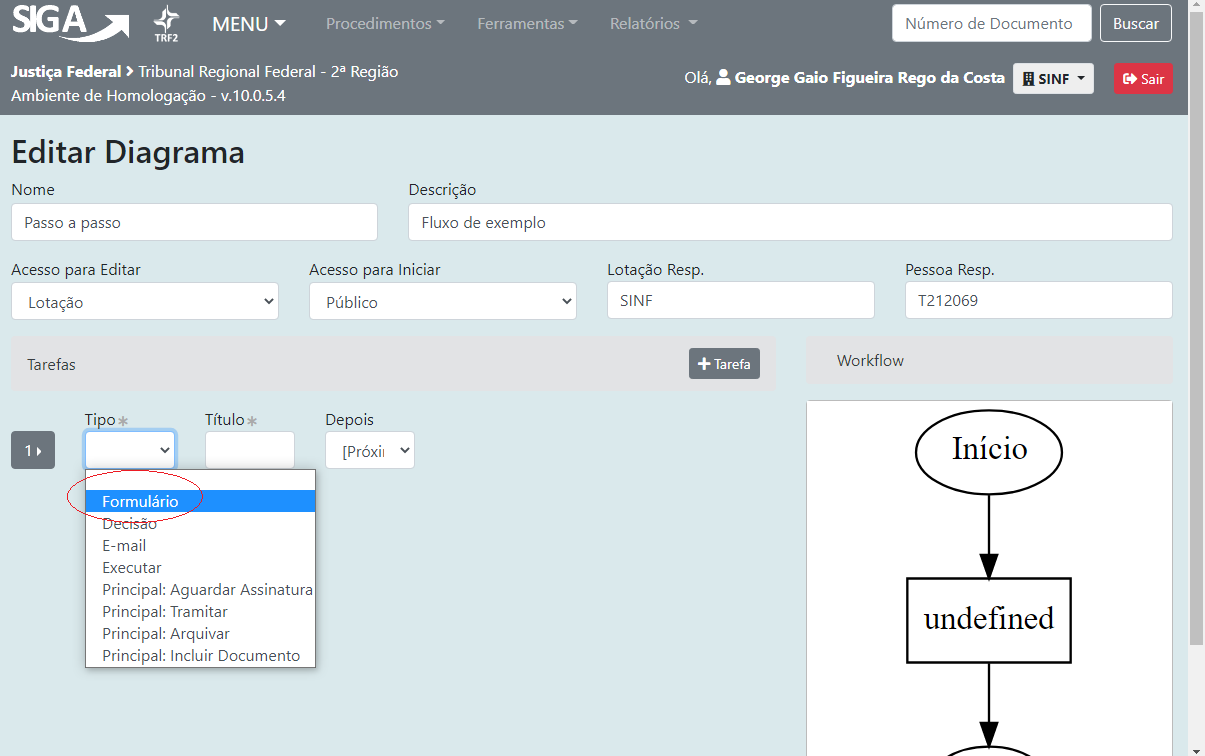1205x756 pixels.
Task: Click the Título input field
Action: (249, 451)
